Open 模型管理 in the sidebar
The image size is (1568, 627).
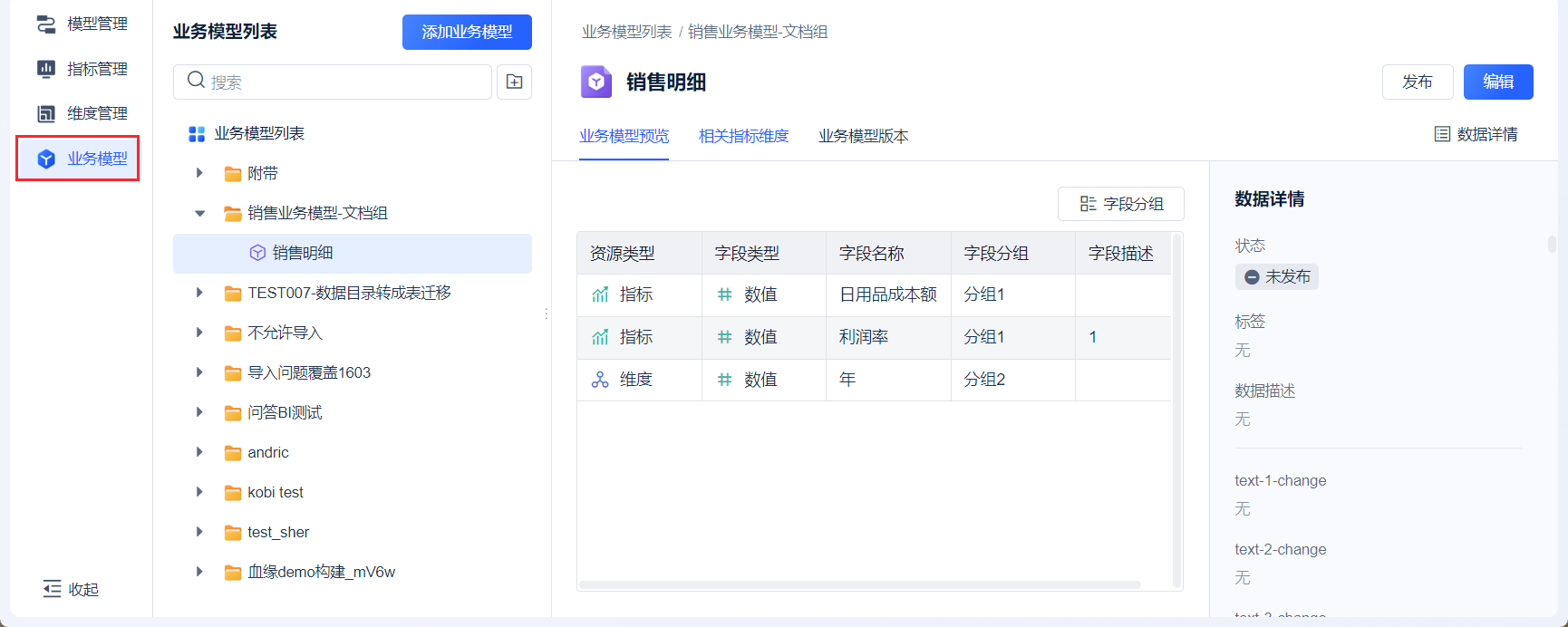[x=82, y=24]
